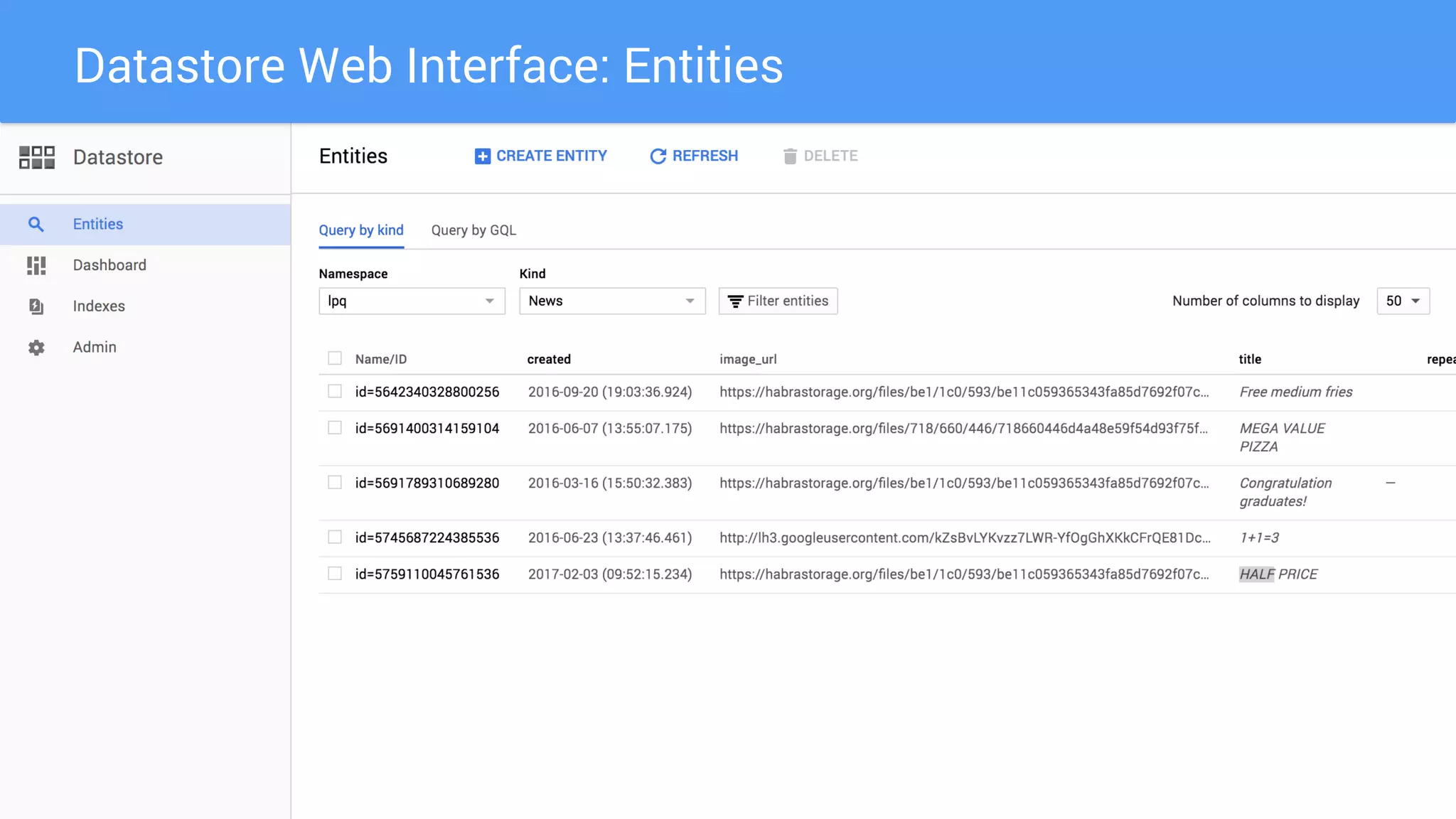
Task: Click the Entities magnifier icon in sidebar
Action: pos(36,225)
